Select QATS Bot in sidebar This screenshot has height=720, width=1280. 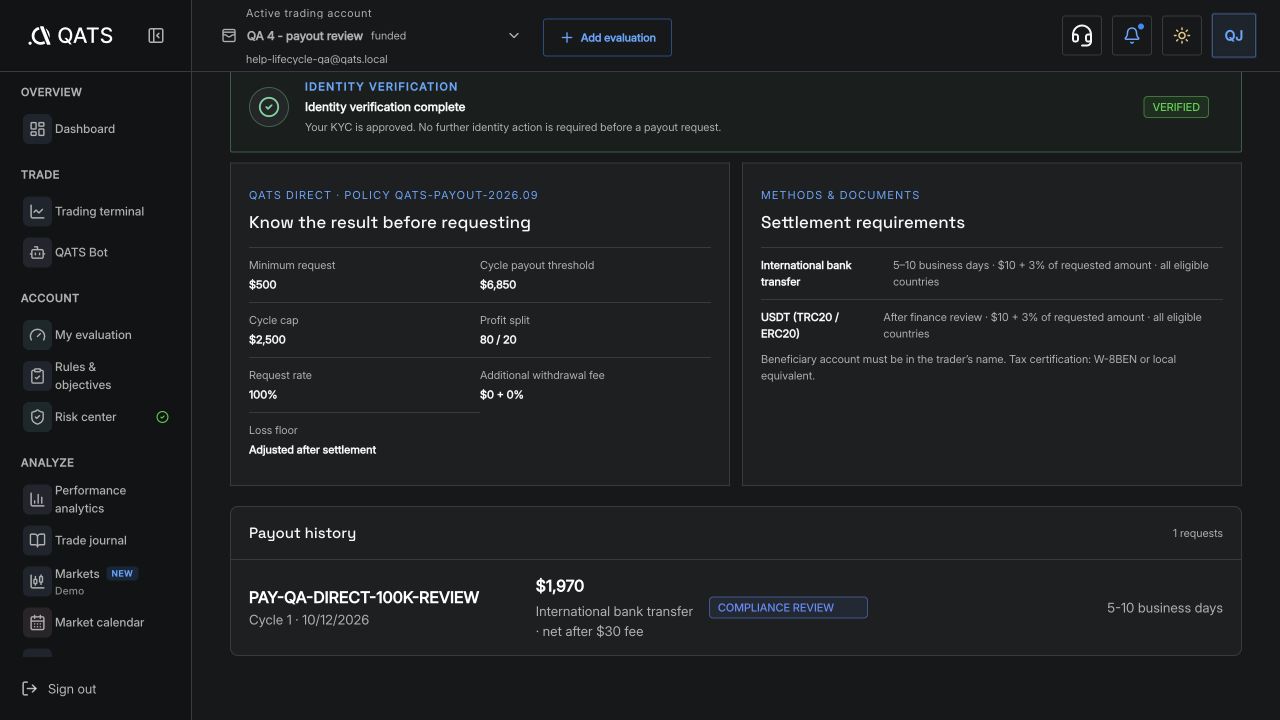81,252
